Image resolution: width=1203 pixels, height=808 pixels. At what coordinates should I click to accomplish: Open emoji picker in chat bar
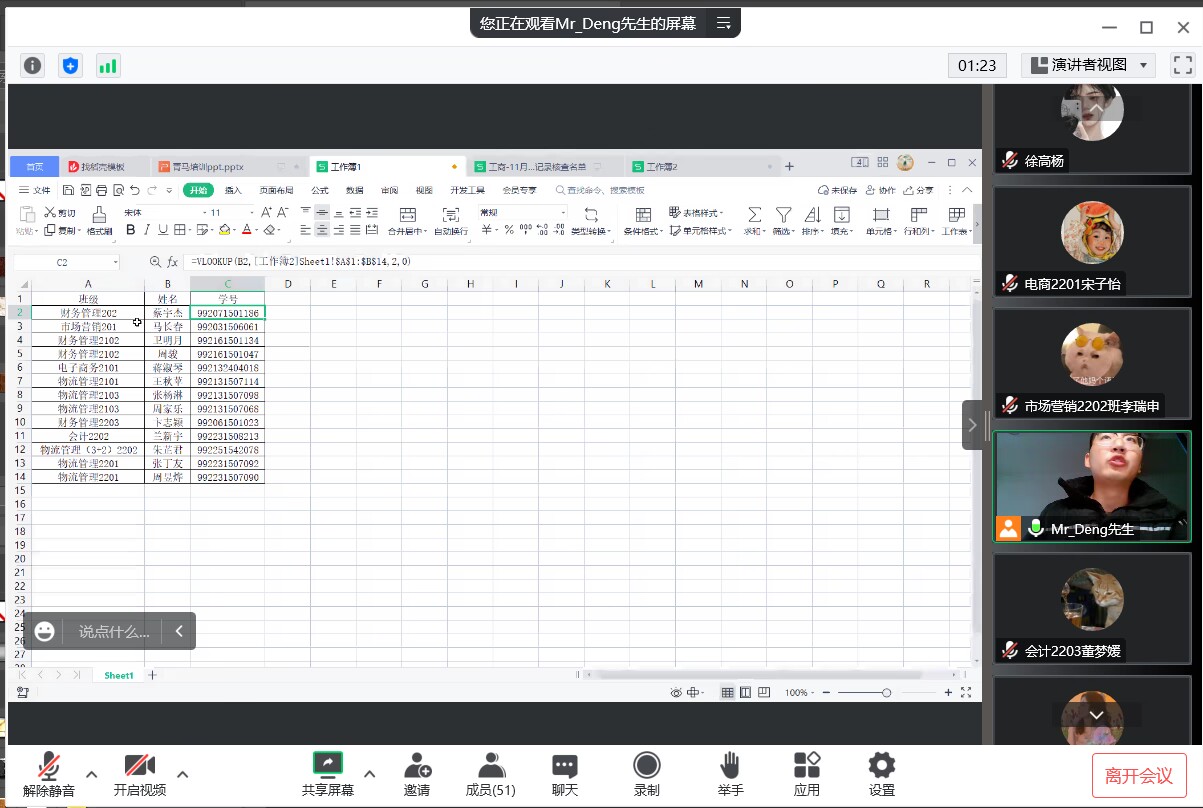44,632
